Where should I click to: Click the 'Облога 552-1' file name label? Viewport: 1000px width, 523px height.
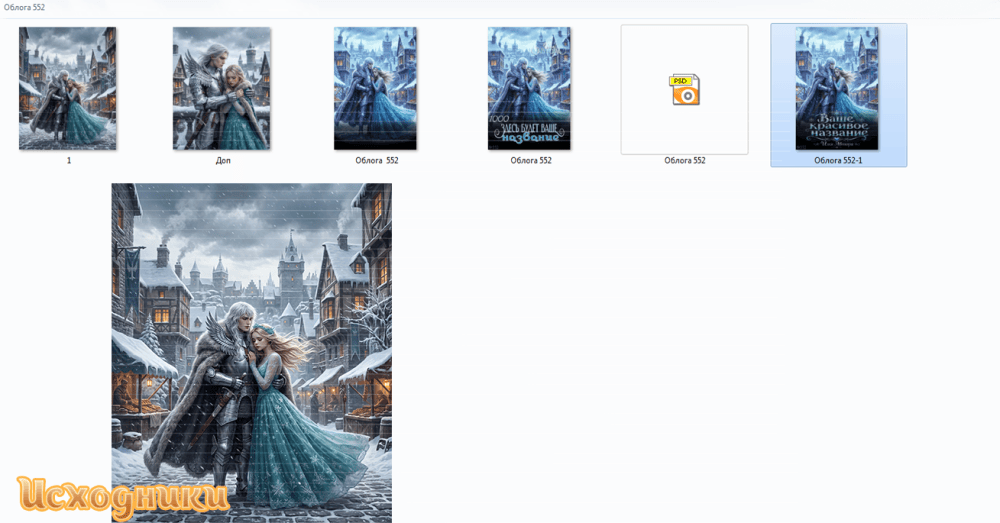[838, 161]
